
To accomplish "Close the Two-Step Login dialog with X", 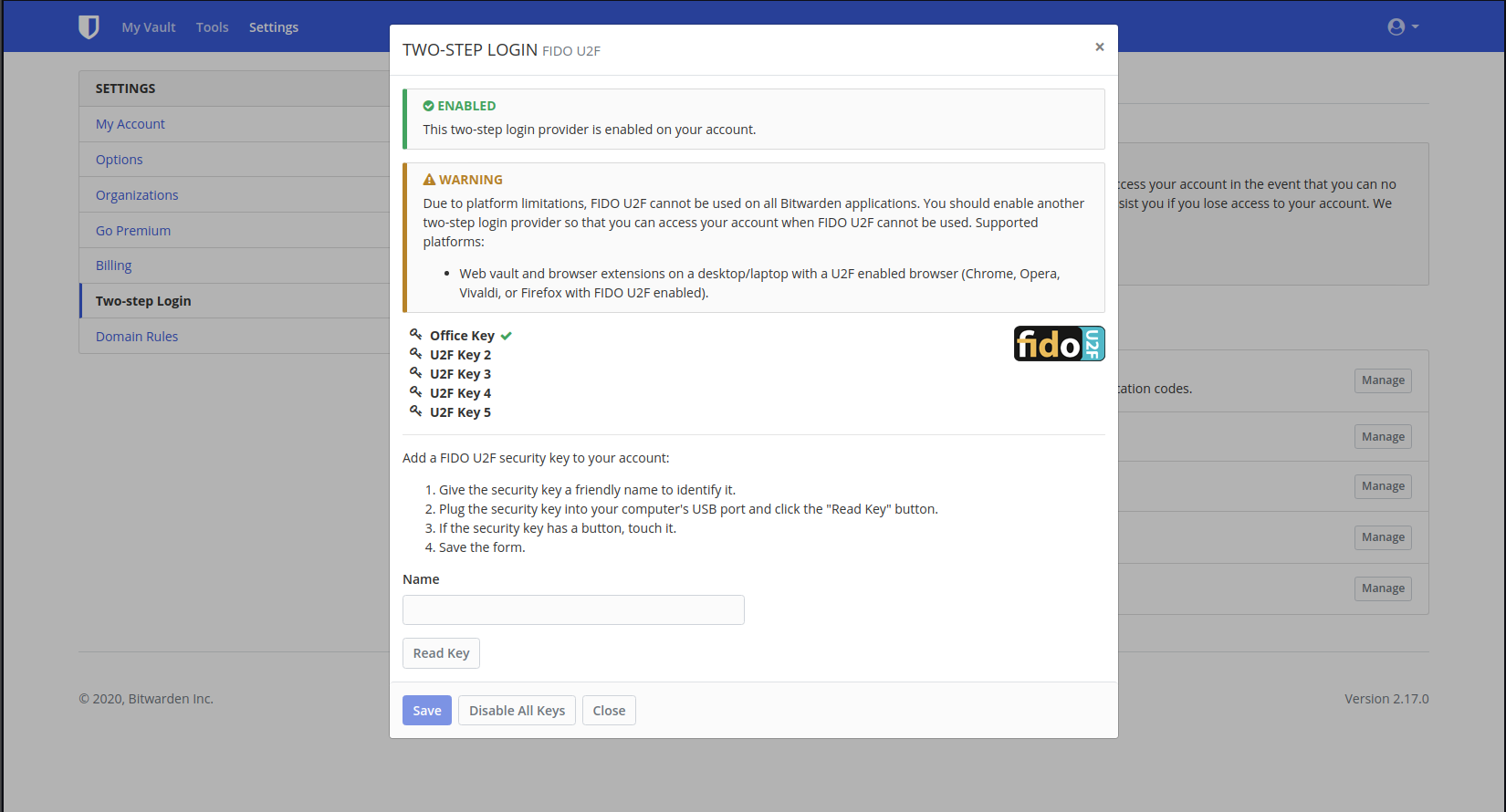I will click(x=1099, y=47).
